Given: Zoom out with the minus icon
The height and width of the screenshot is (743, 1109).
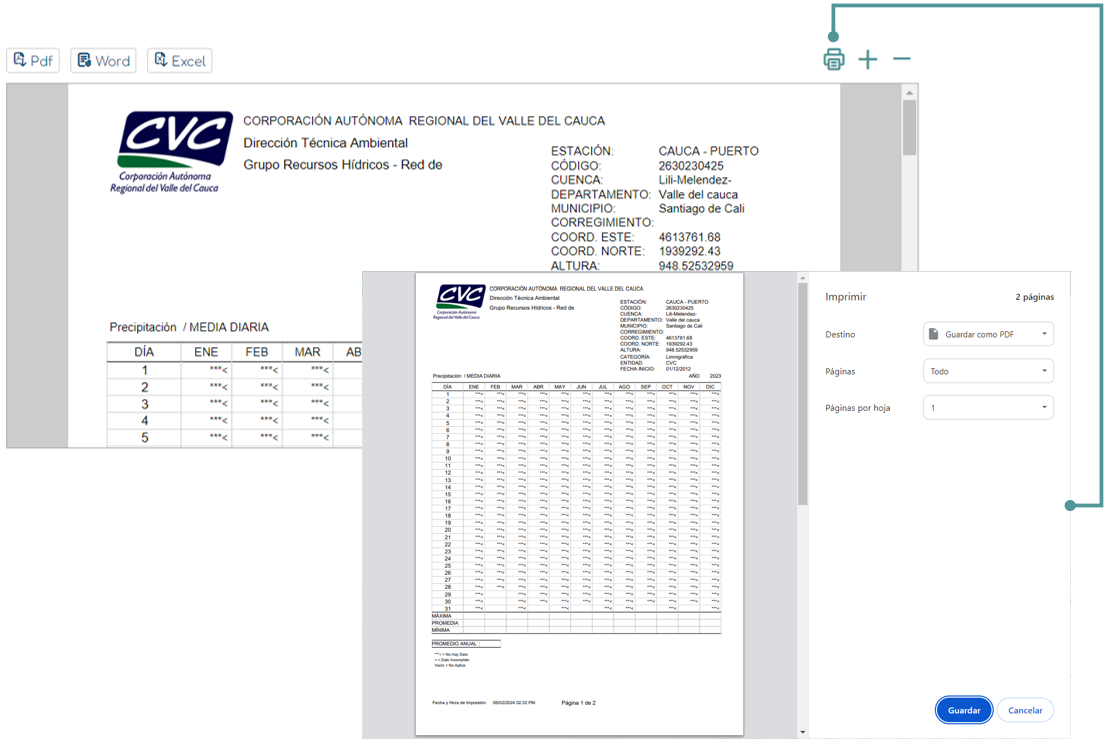Looking at the screenshot, I should coord(902,59).
